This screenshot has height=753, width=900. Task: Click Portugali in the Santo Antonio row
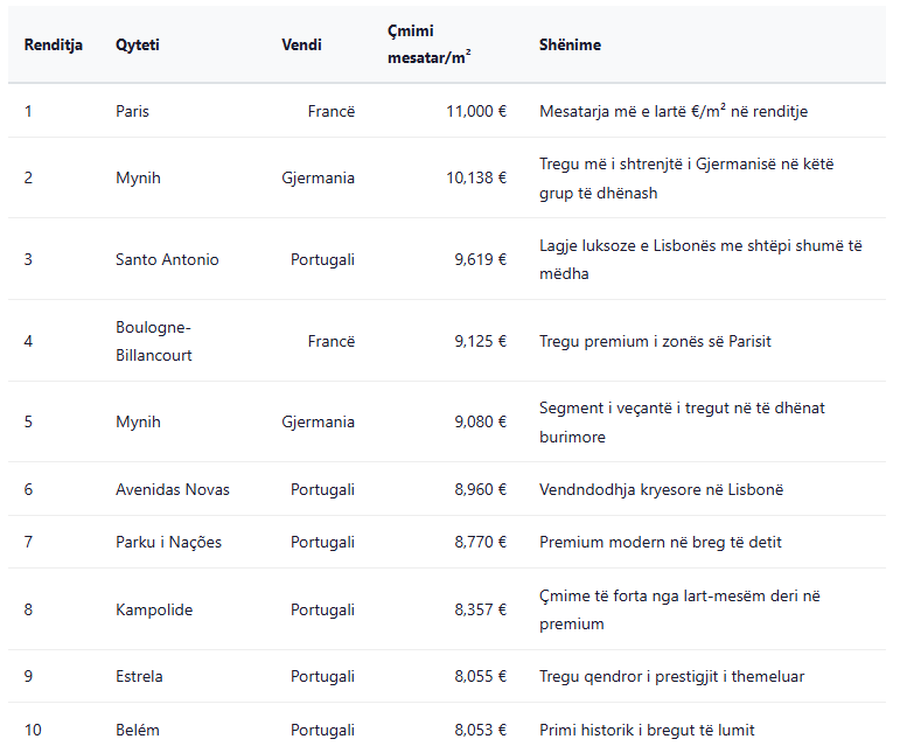323,259
